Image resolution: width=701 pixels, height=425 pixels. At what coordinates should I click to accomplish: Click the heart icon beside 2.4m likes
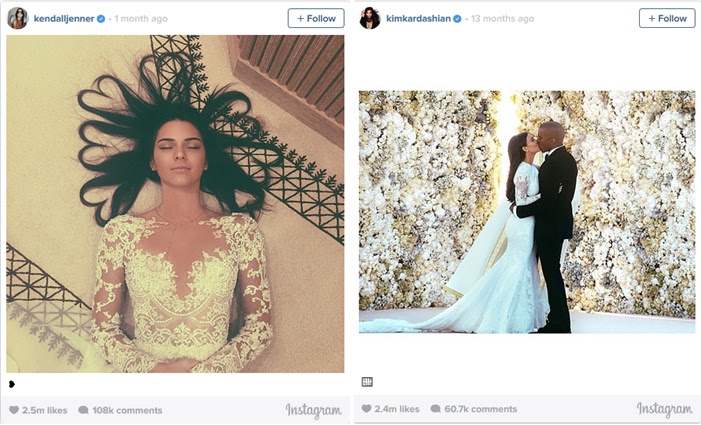click(x=367, y=408)
